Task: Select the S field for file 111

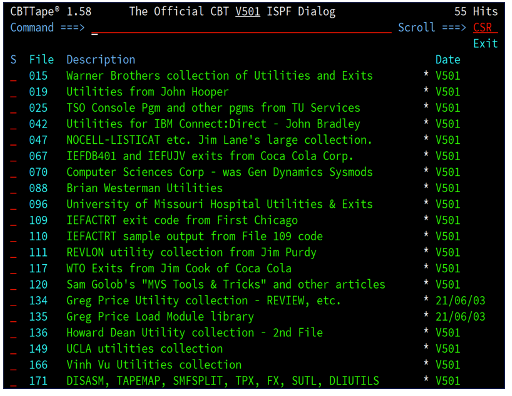Action: [x=13, y=252]
